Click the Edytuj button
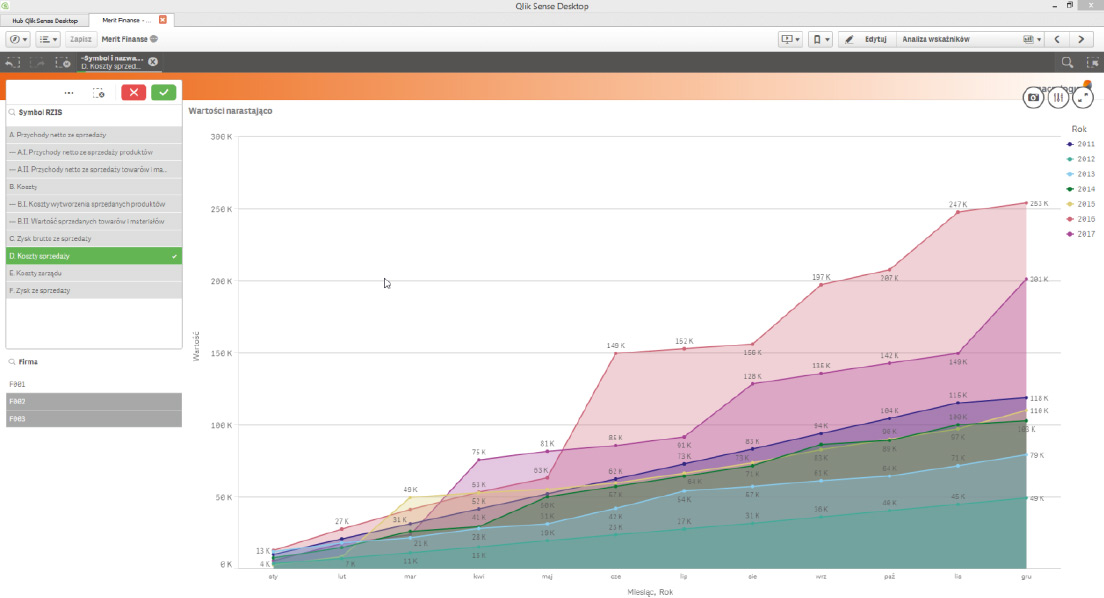 [x=866, y=39]
